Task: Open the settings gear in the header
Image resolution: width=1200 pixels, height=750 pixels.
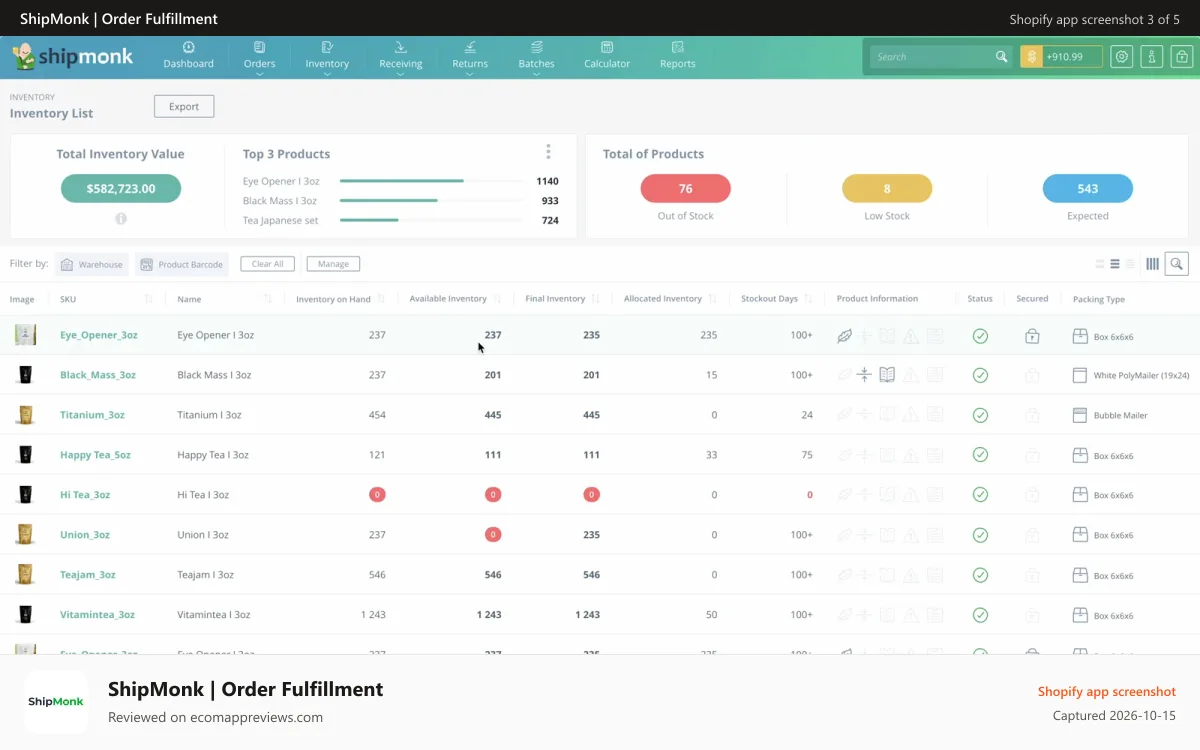Action: click(1122, 57)
